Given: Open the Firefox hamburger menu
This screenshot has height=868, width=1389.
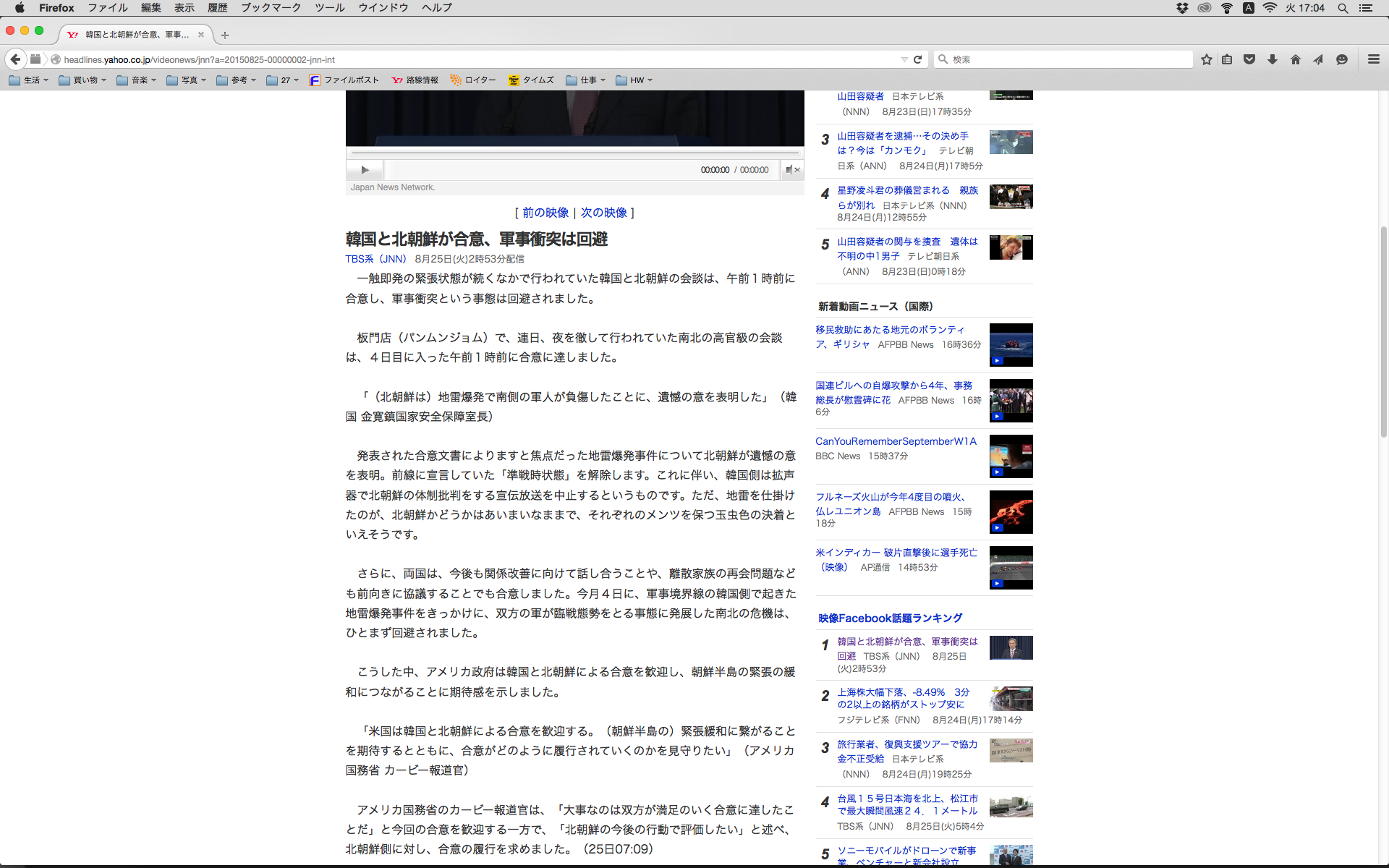Looking at the screenshot, I should click(1374, 59).
